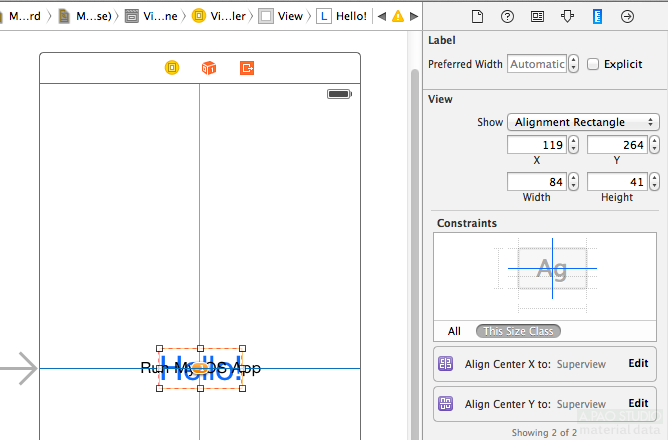Open the Connections inspector
This screenshot has width=668, height=440.
click(627, 16)
